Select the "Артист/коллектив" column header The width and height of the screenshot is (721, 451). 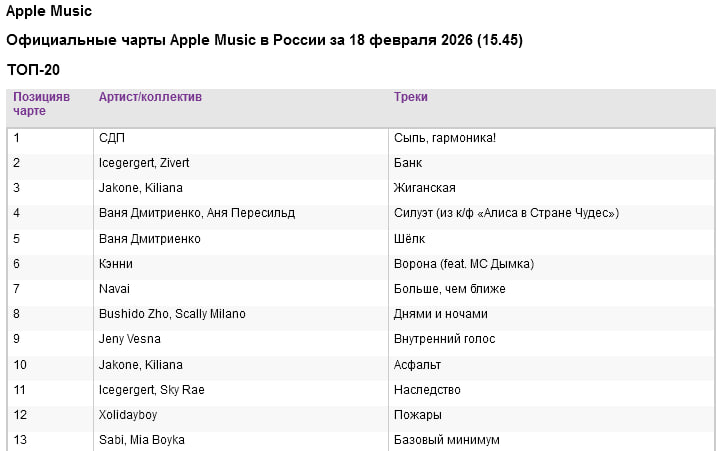coord(150,97)
